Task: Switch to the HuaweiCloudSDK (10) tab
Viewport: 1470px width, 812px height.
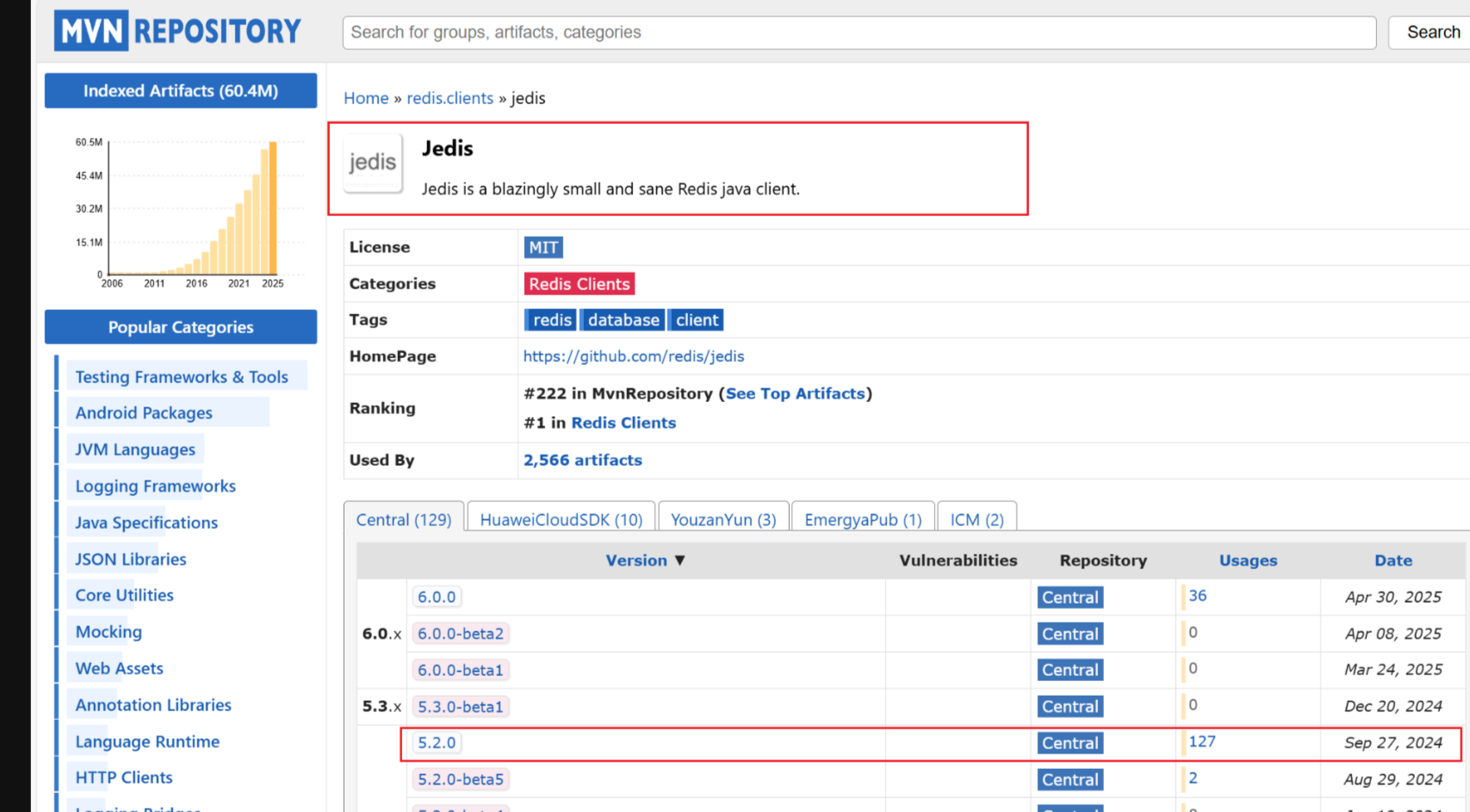Action: coord(561,519)
